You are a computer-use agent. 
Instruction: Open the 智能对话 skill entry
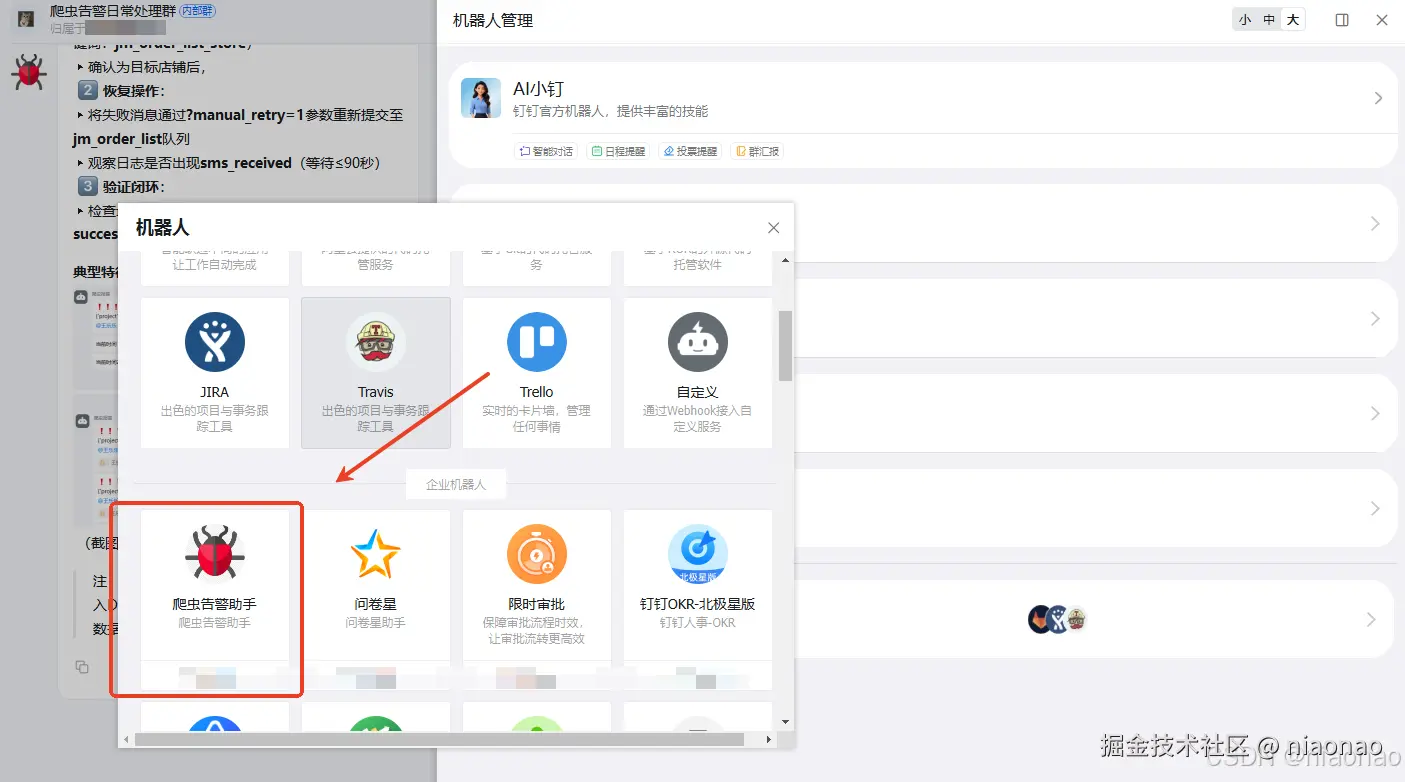[544, 152]
